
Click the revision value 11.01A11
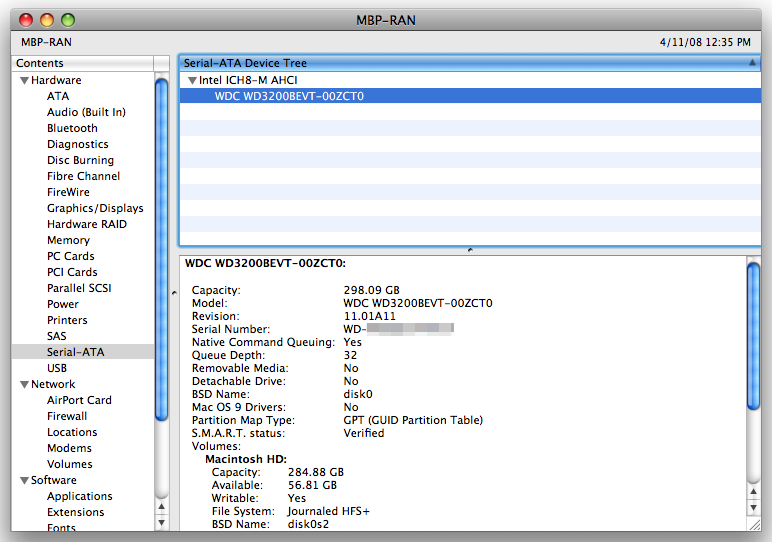370,316
